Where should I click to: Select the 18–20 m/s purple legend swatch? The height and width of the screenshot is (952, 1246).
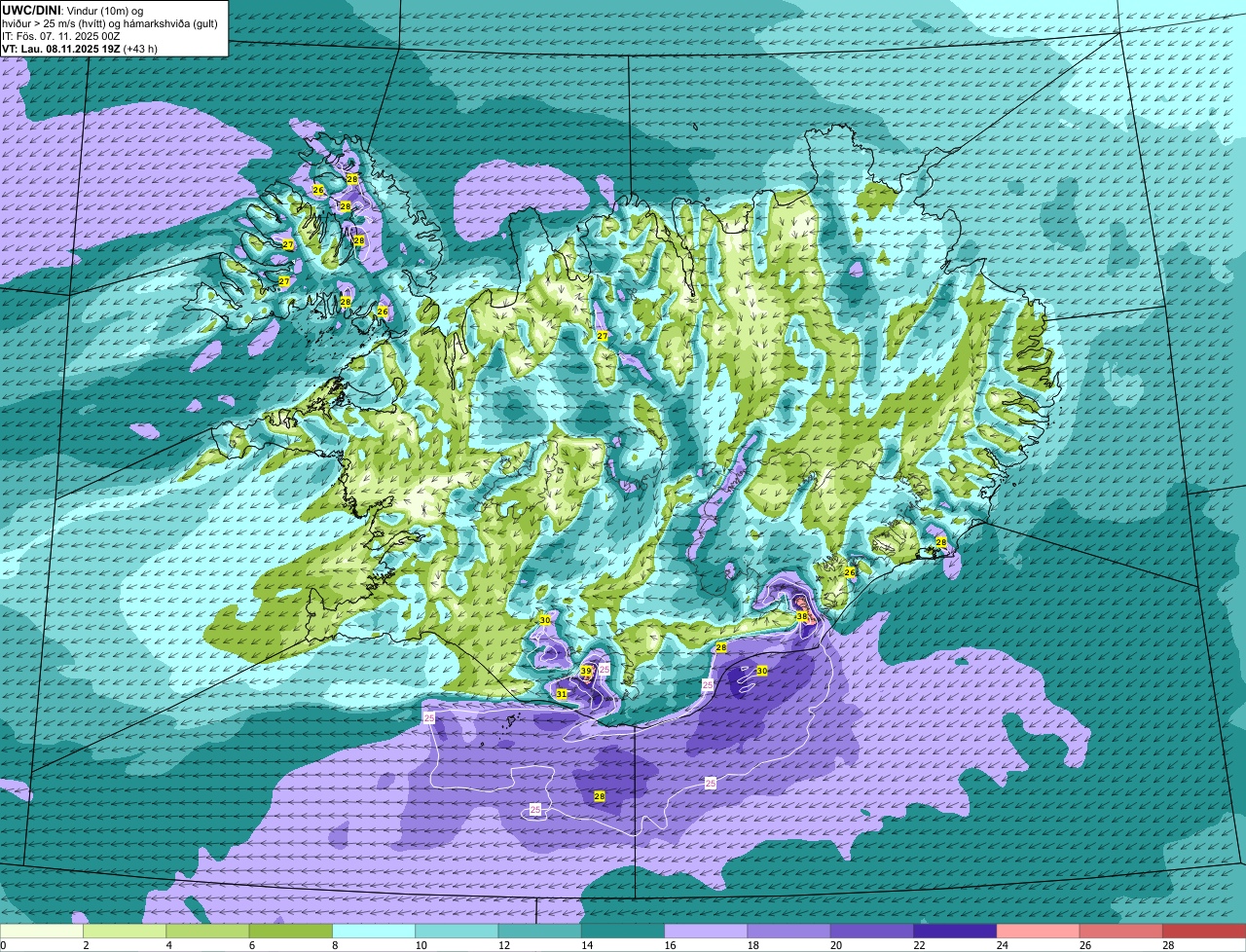[x=789, y=932]
